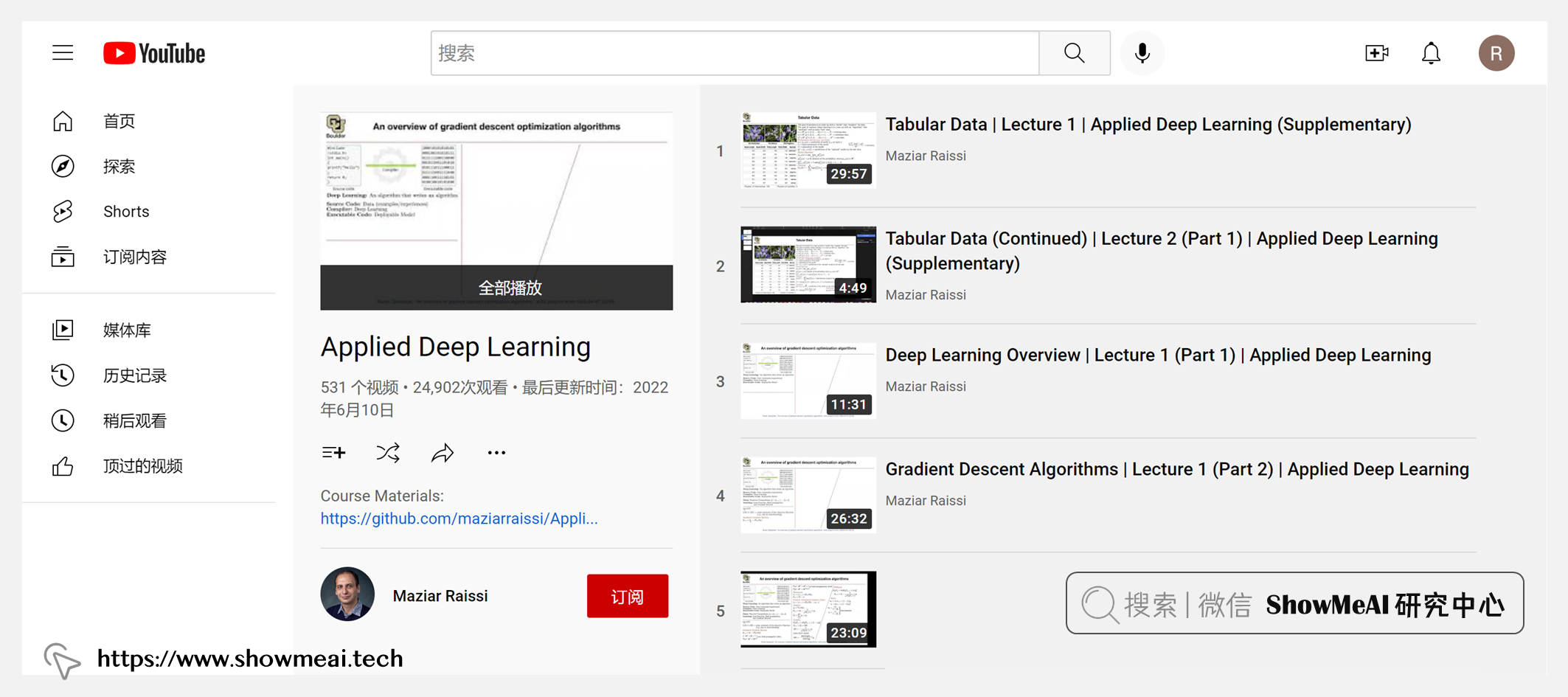The height and width of the screenshot is (697, 1568).
Task: Open Shorts in sidebar
Action: point(126,212)
